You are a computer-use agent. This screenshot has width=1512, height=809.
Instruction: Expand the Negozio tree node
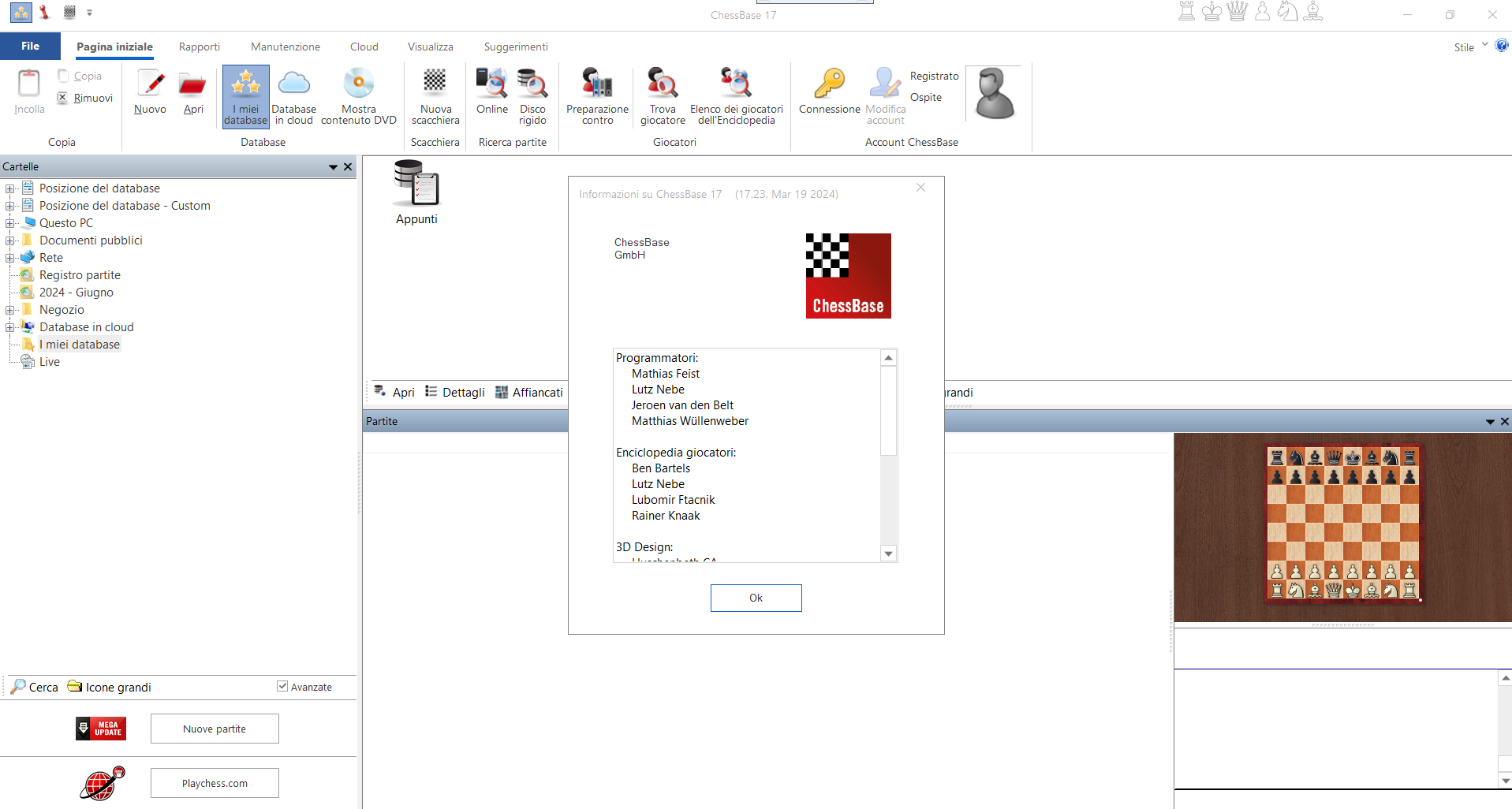click(10, 310)
